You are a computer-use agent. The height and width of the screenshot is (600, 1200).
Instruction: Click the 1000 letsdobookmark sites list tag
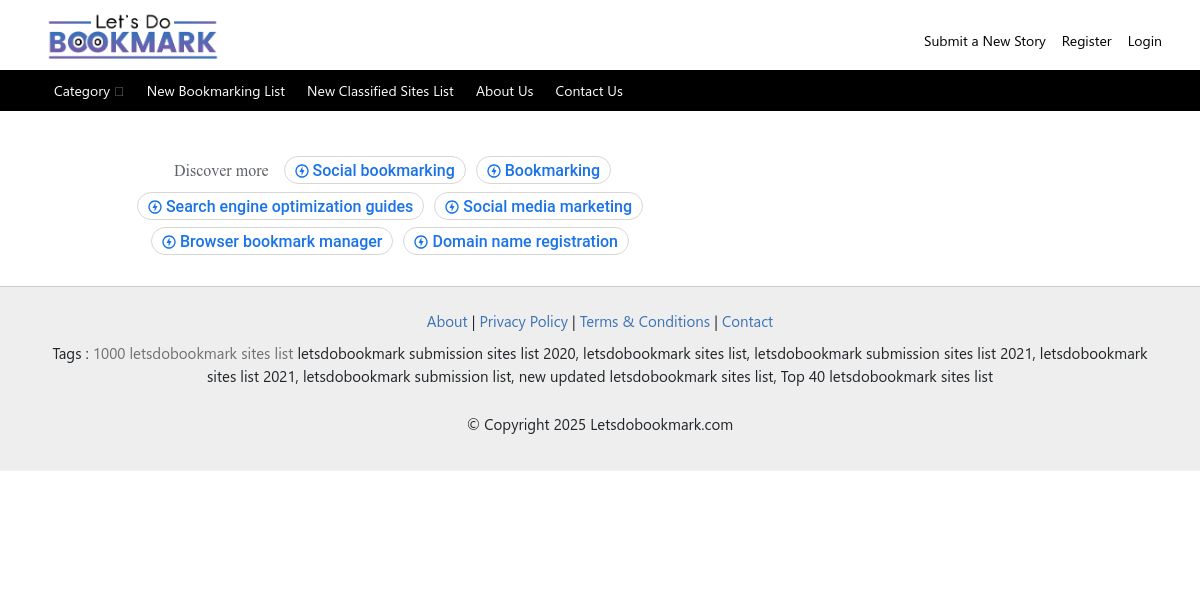coord(193,353)
